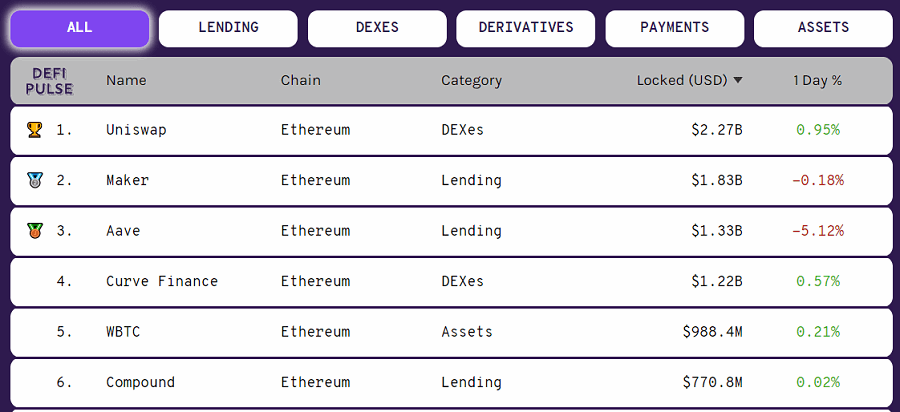Toggle sort arrow next to Locked (USD)
The width and height of the screenshot is (900, 412).
pos(738,81)
